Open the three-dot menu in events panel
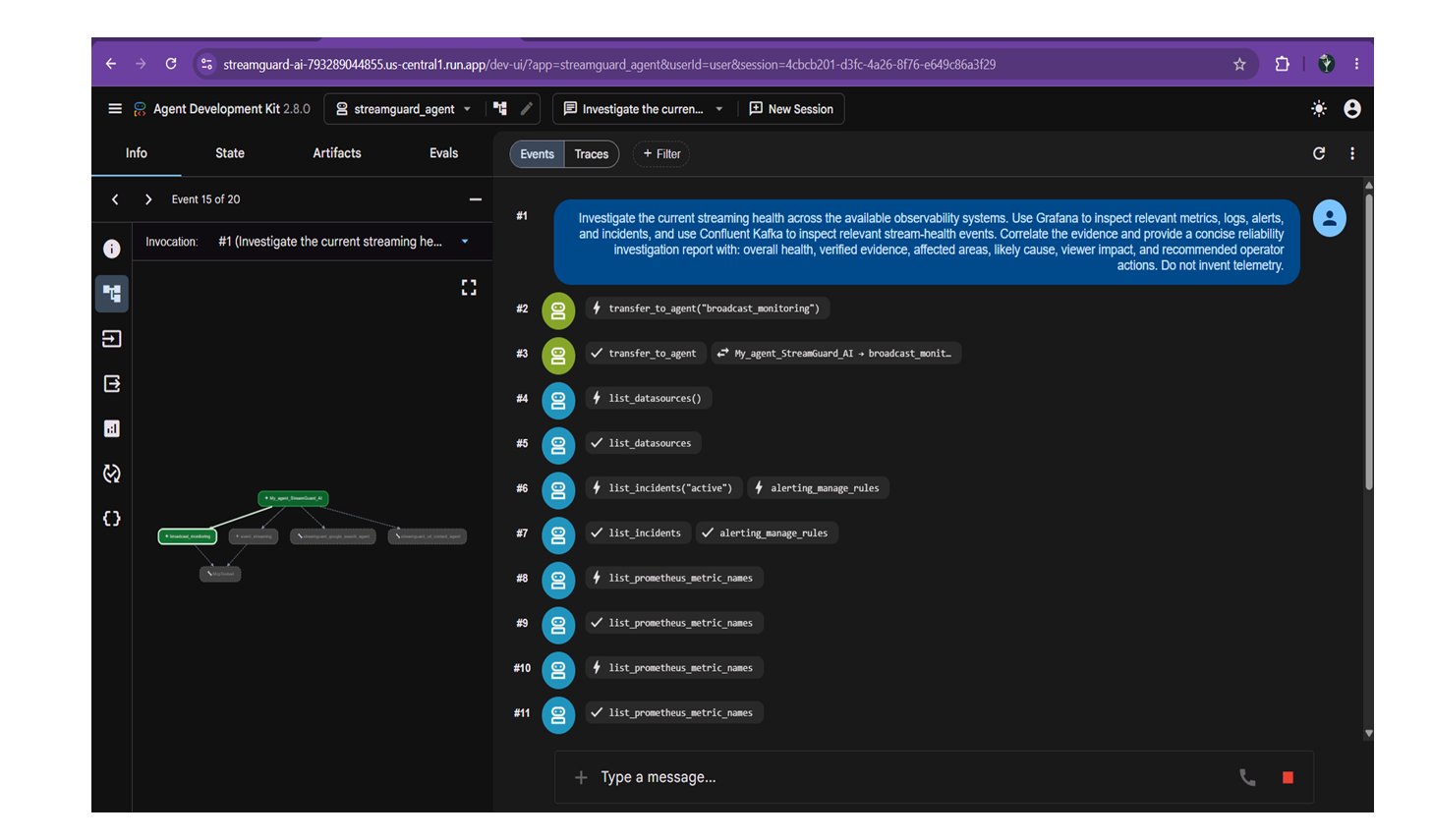This screenshot has width=1432, height=840. tap(1352, 153)
